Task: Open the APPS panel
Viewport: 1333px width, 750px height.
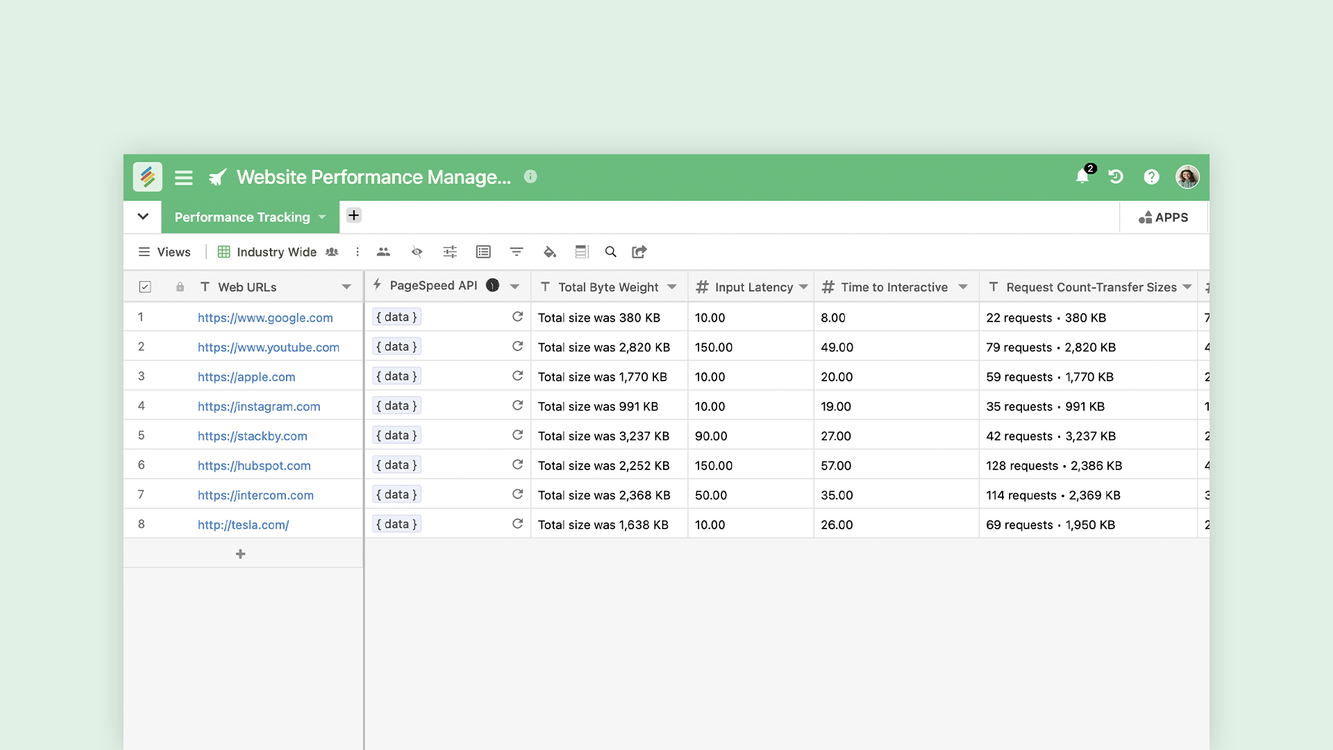Action: point(1163,217)
